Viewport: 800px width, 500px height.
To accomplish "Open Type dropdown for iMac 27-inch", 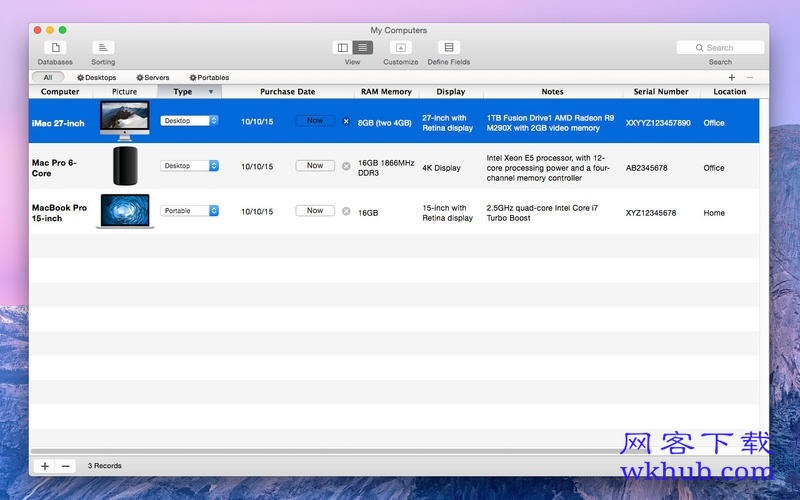I will point(189,121).
